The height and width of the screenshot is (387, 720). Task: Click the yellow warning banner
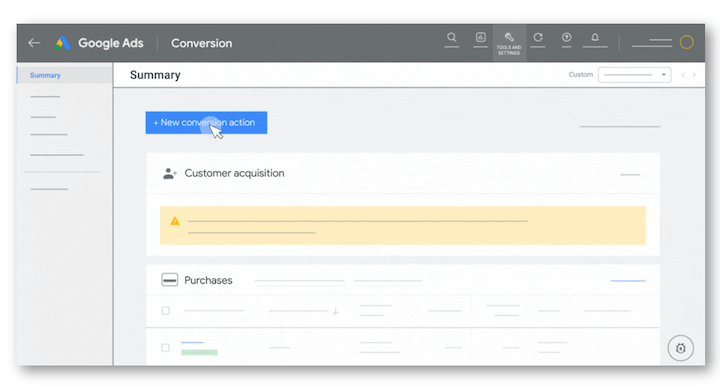[403, 225]
